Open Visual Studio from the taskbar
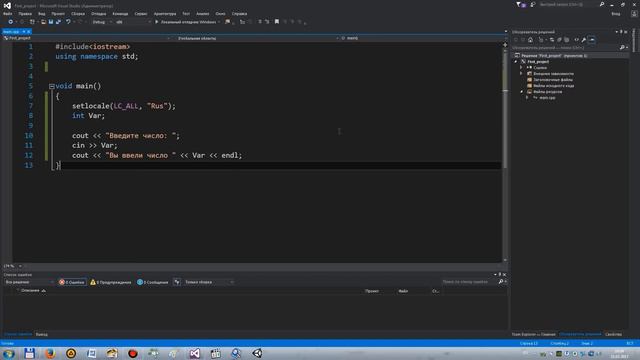Screen dimensions: 640x360 (195, 353)
